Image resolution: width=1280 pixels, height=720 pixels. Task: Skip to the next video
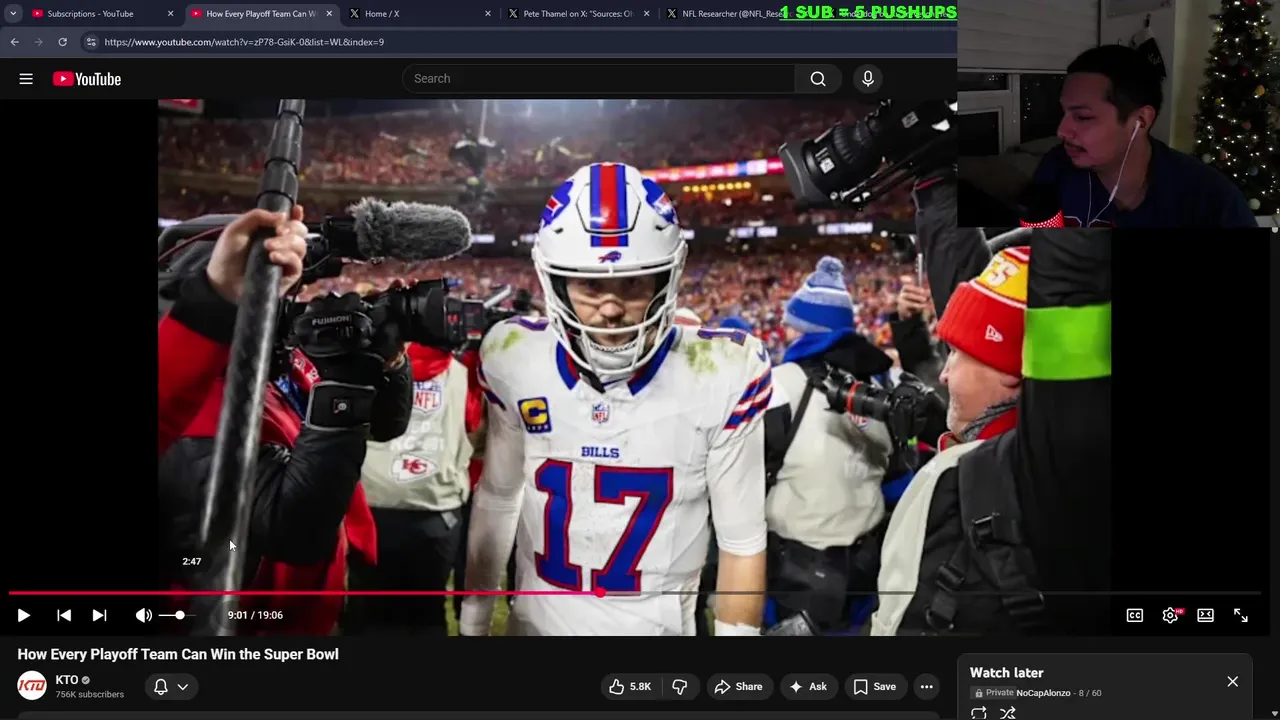pyautogui.click(x=99, y=615)
